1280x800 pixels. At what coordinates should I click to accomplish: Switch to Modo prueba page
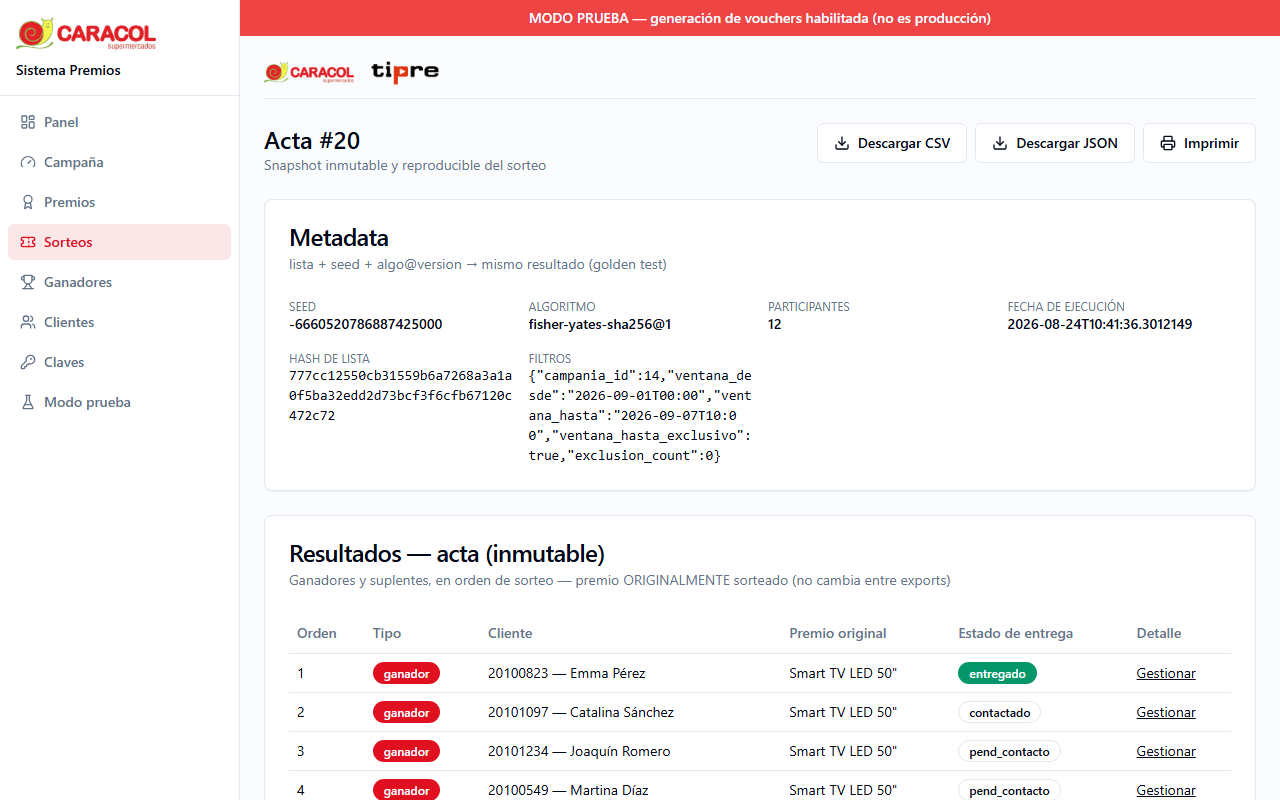119,402
